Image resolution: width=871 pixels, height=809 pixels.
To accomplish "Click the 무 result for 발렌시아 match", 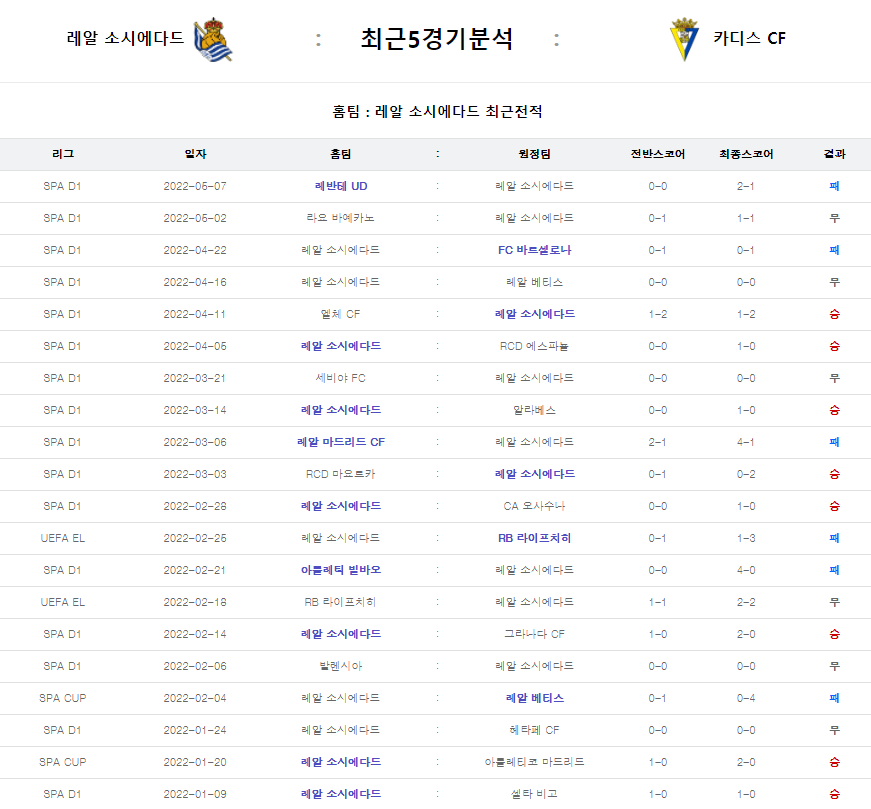I will [x=834, y=666].
